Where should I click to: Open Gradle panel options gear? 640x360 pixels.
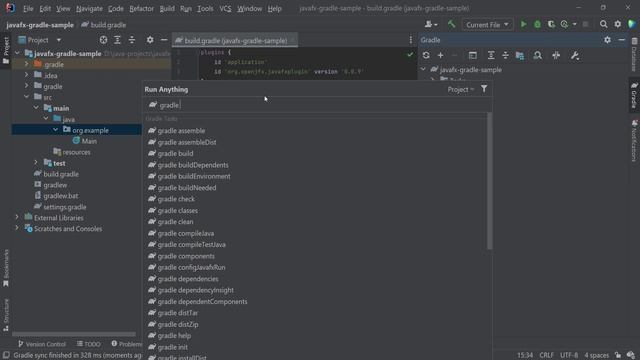[607, 40]
